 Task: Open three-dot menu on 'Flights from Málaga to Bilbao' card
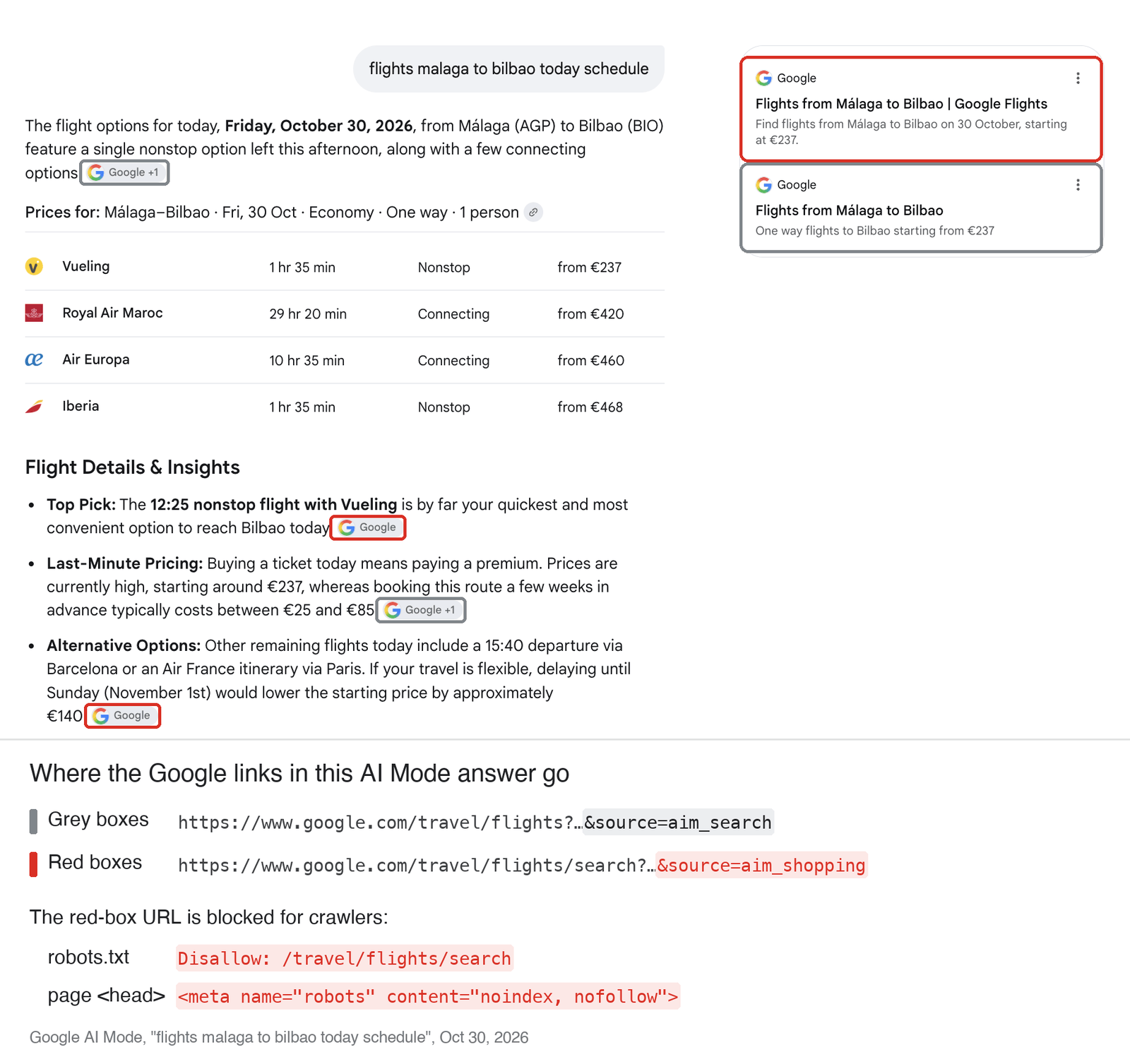(x=1078, y=185)
